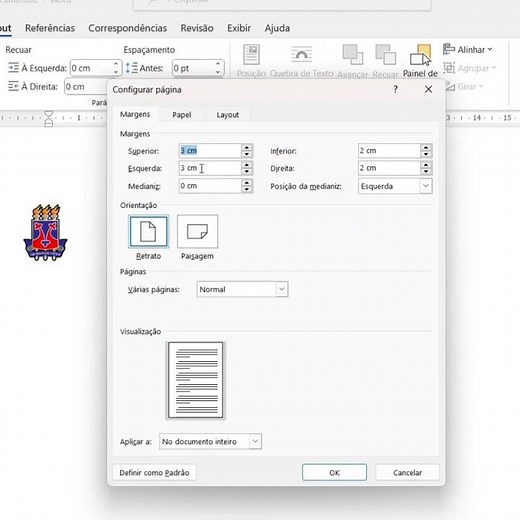This screenshot has height=520, width=520.
Task: Open the Alinhar align menu
Action: tap(468, 50)
